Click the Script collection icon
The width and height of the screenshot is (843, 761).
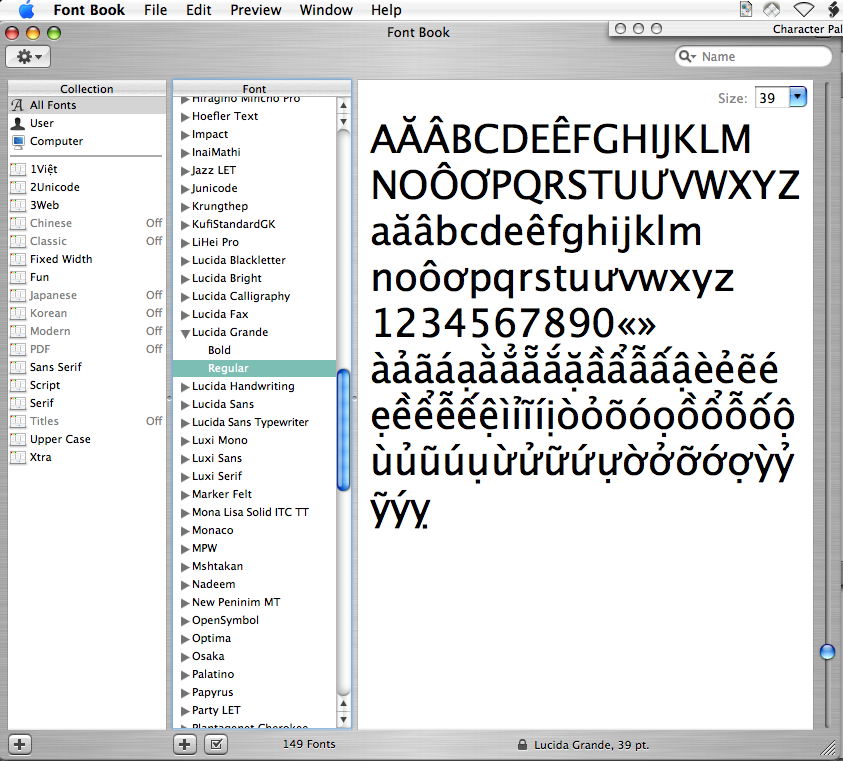click(x=18, y=386)
